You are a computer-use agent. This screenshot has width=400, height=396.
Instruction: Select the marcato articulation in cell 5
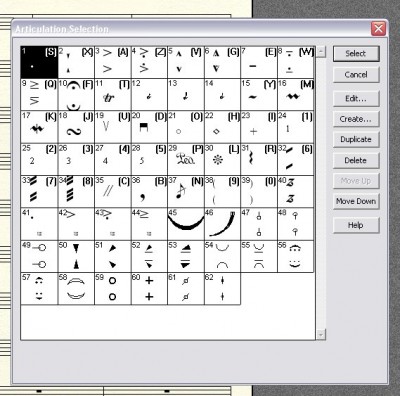tap(186, 62)
